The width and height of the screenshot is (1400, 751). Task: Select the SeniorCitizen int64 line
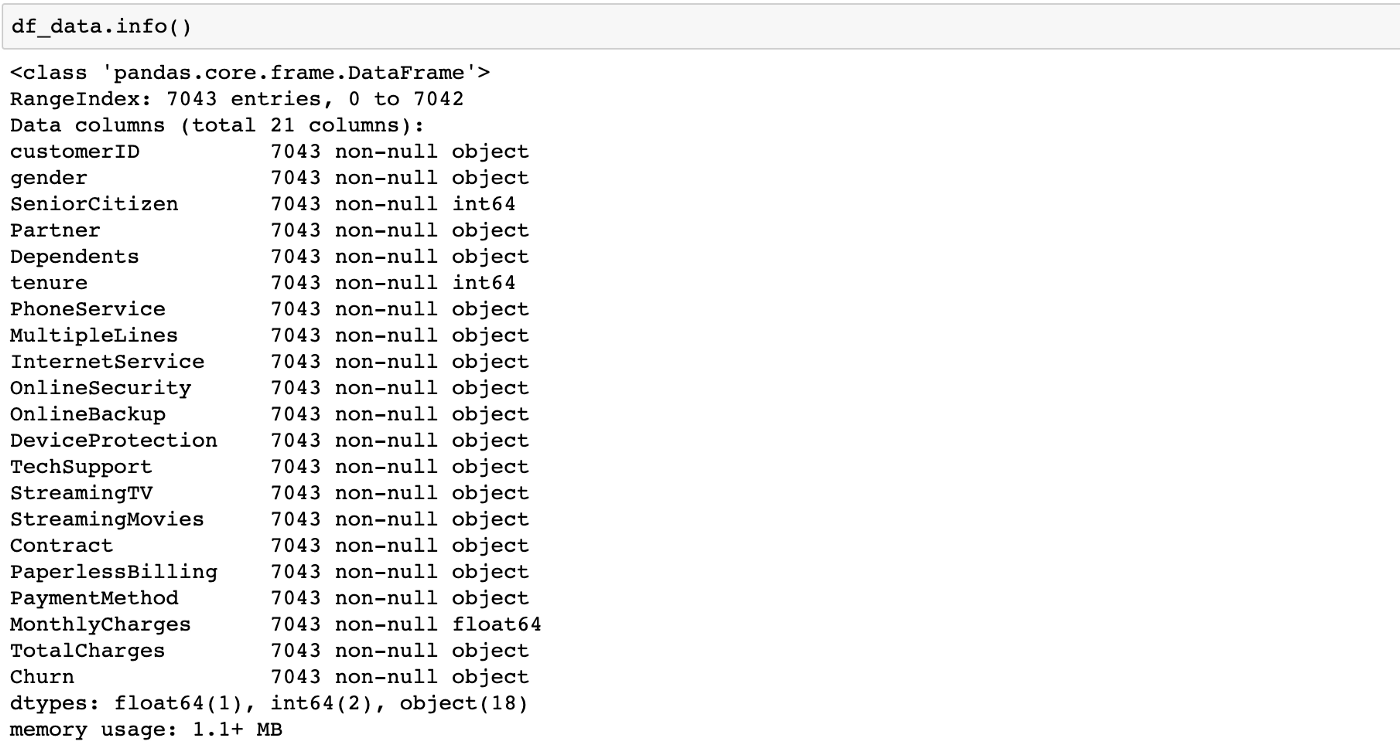tap(263, 204)
